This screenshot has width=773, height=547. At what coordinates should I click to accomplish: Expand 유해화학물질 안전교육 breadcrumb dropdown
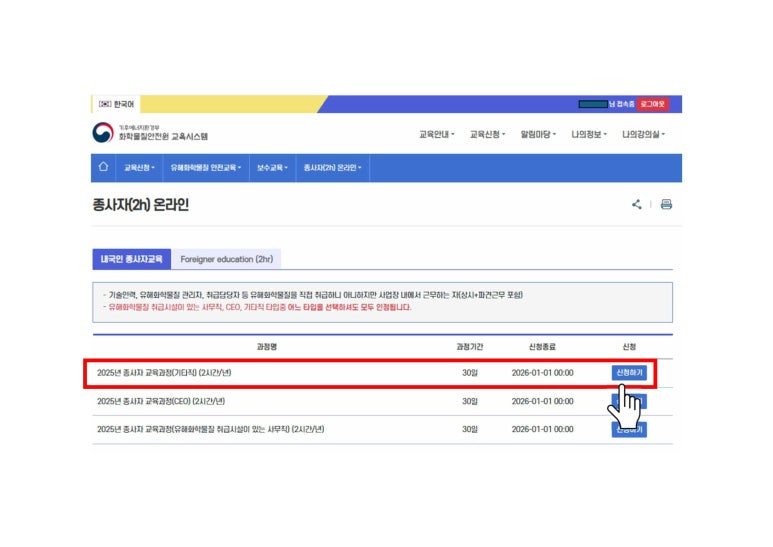tap(204, 168)
